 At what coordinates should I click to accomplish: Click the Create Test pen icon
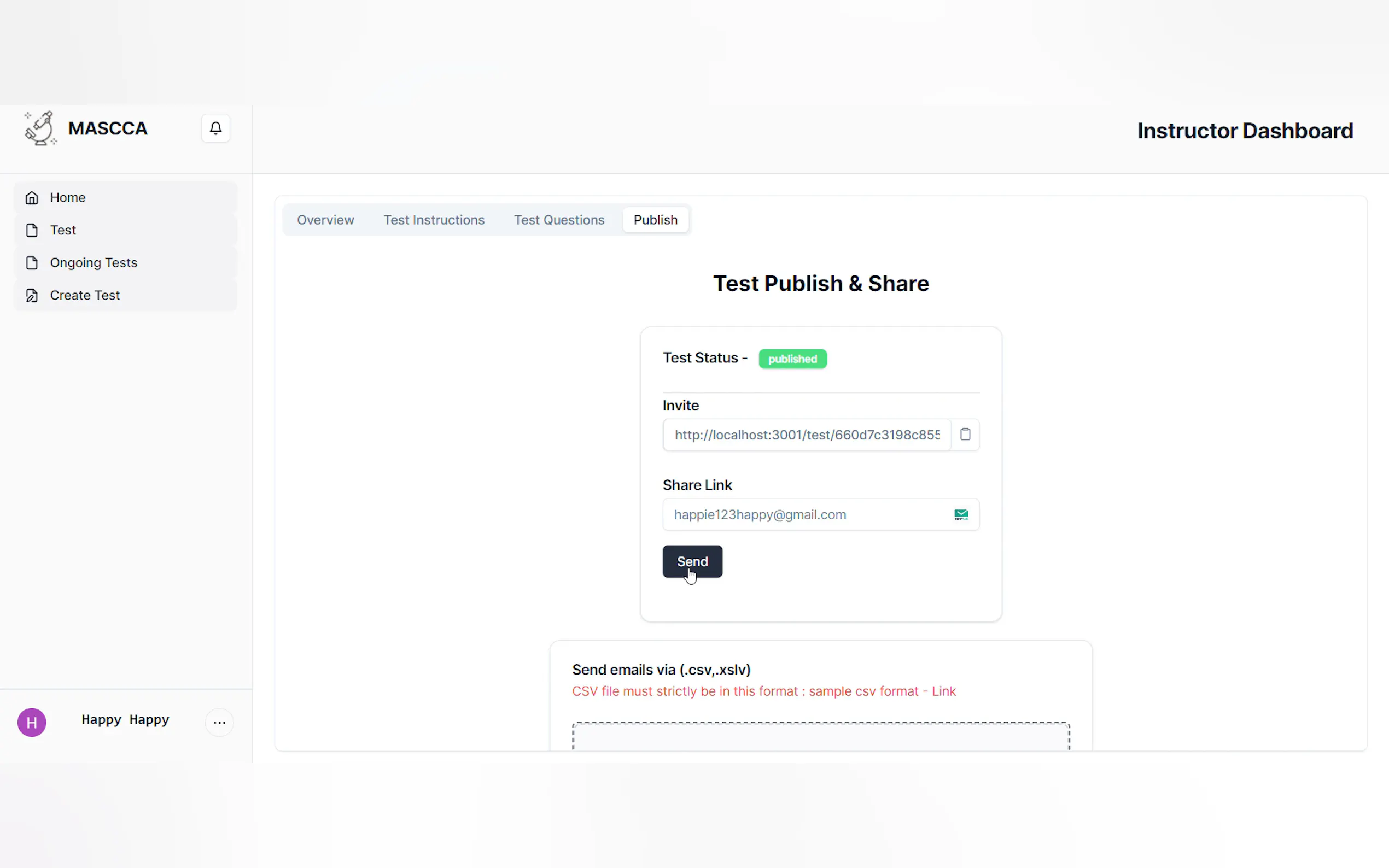point(32,295)
